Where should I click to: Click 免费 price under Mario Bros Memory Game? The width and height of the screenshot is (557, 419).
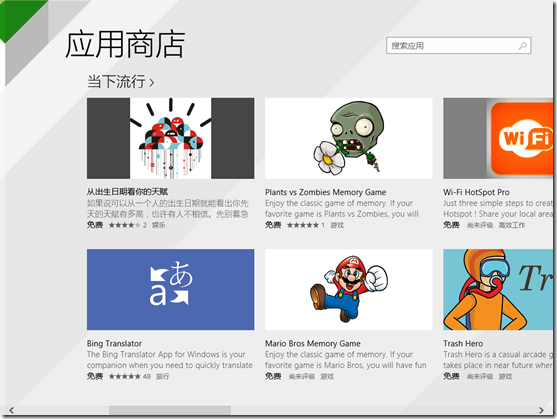273,376
